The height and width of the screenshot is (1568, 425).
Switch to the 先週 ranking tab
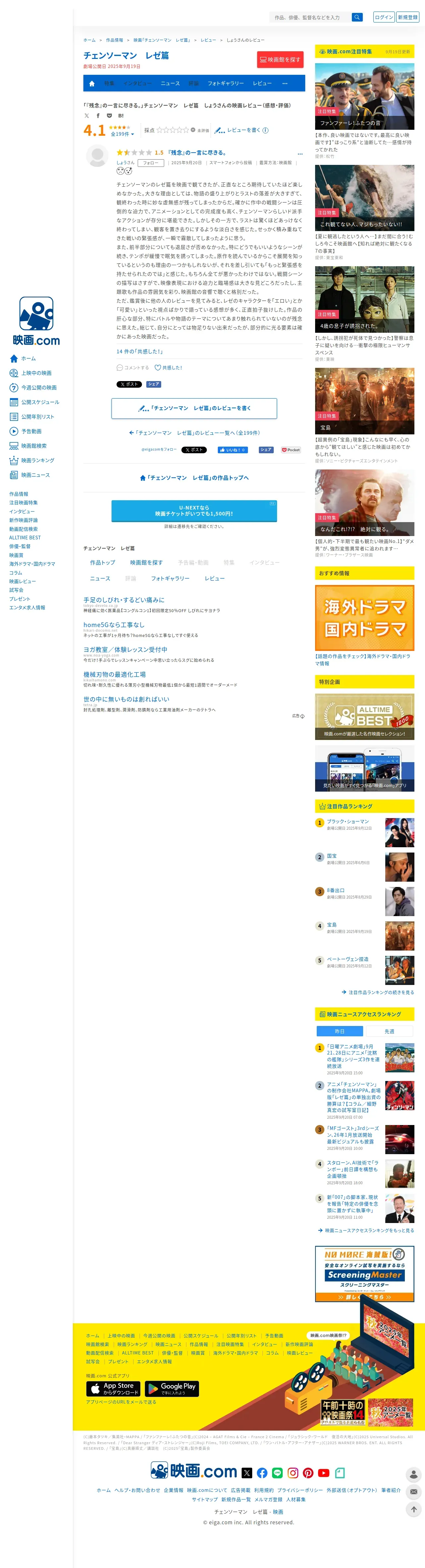[390, 1031]
